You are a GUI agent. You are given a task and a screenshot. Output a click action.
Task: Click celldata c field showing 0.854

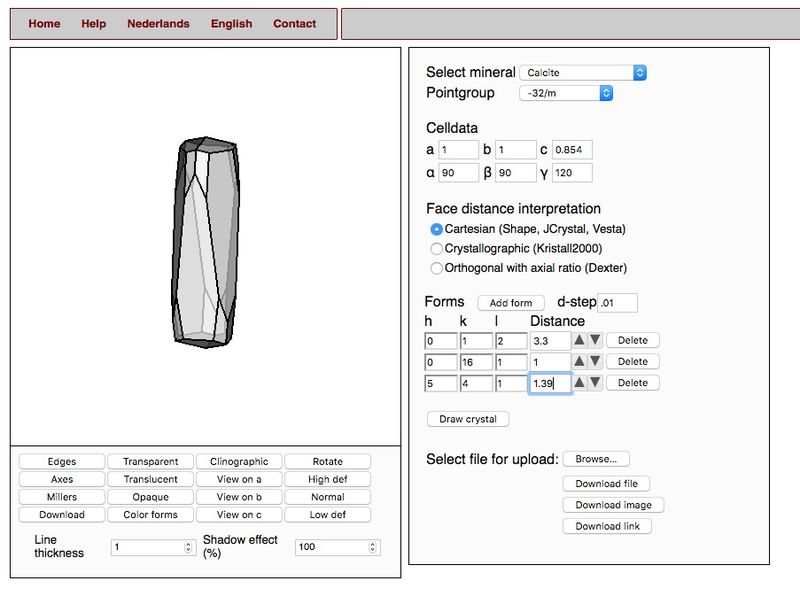coord(572,149)
